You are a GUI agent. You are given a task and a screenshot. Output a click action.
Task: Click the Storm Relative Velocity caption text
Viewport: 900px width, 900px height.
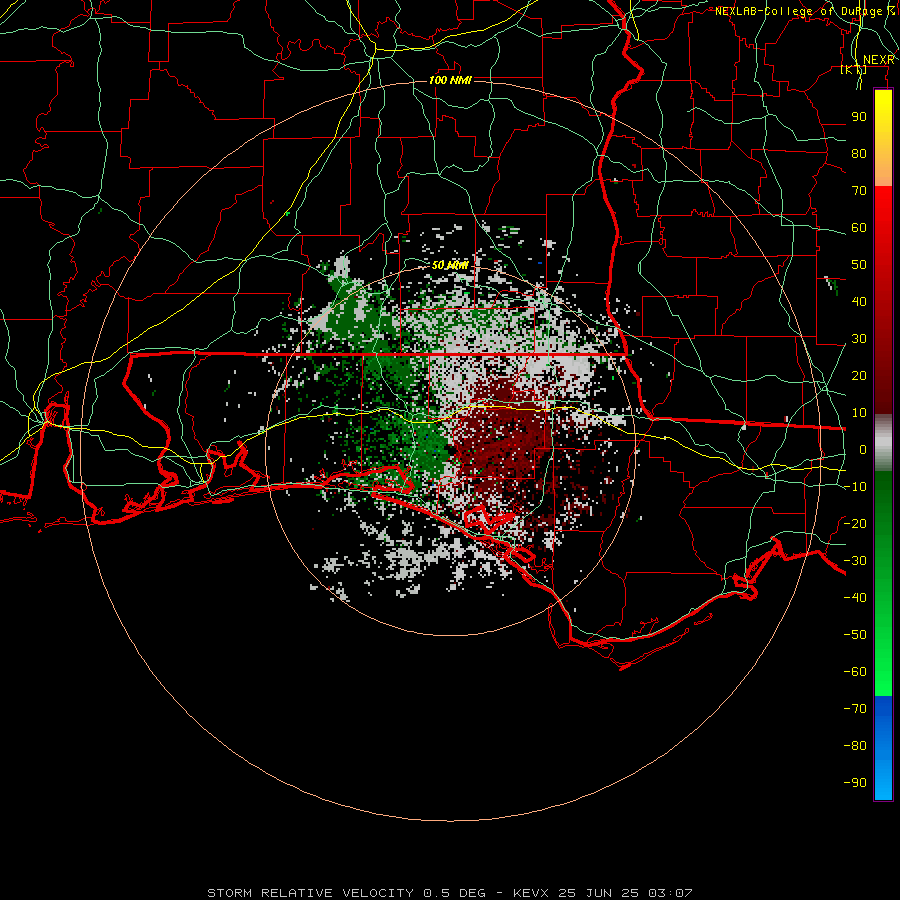(450, 893)
